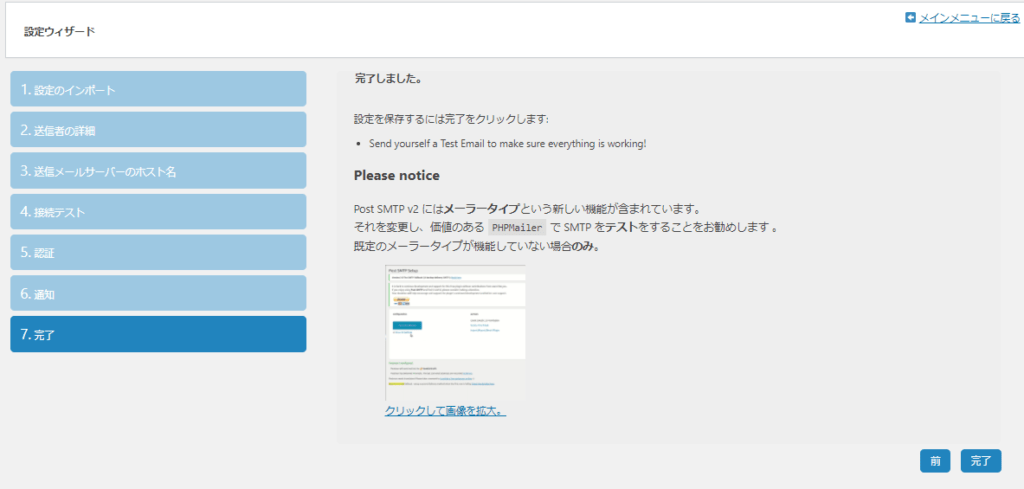Screen dimensions: 1024x489
Task: Click the 完了しました。 heading text
Action: pyautogui.click(x=388, y=78)
